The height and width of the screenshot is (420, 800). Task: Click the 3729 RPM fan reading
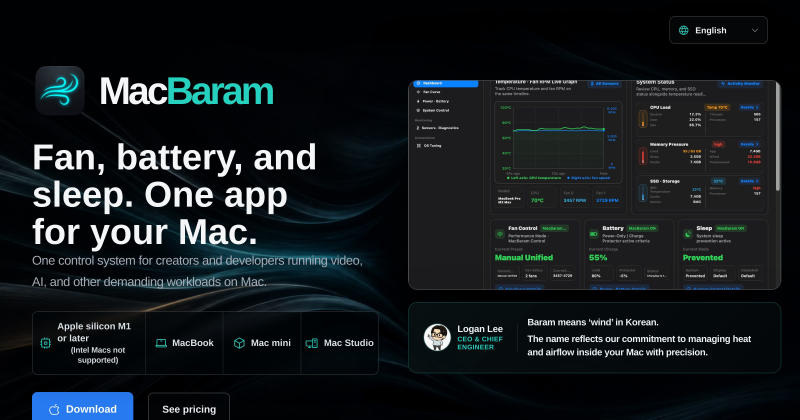[607, 201]
